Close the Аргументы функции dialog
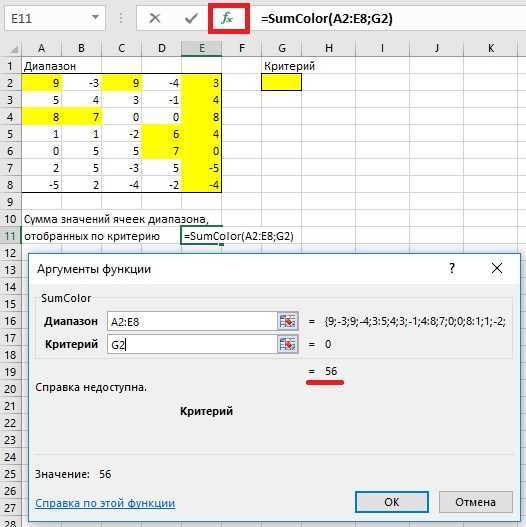The width and height of the screenshot is (526, 527). pyautogui.click(x=496, y=268)
